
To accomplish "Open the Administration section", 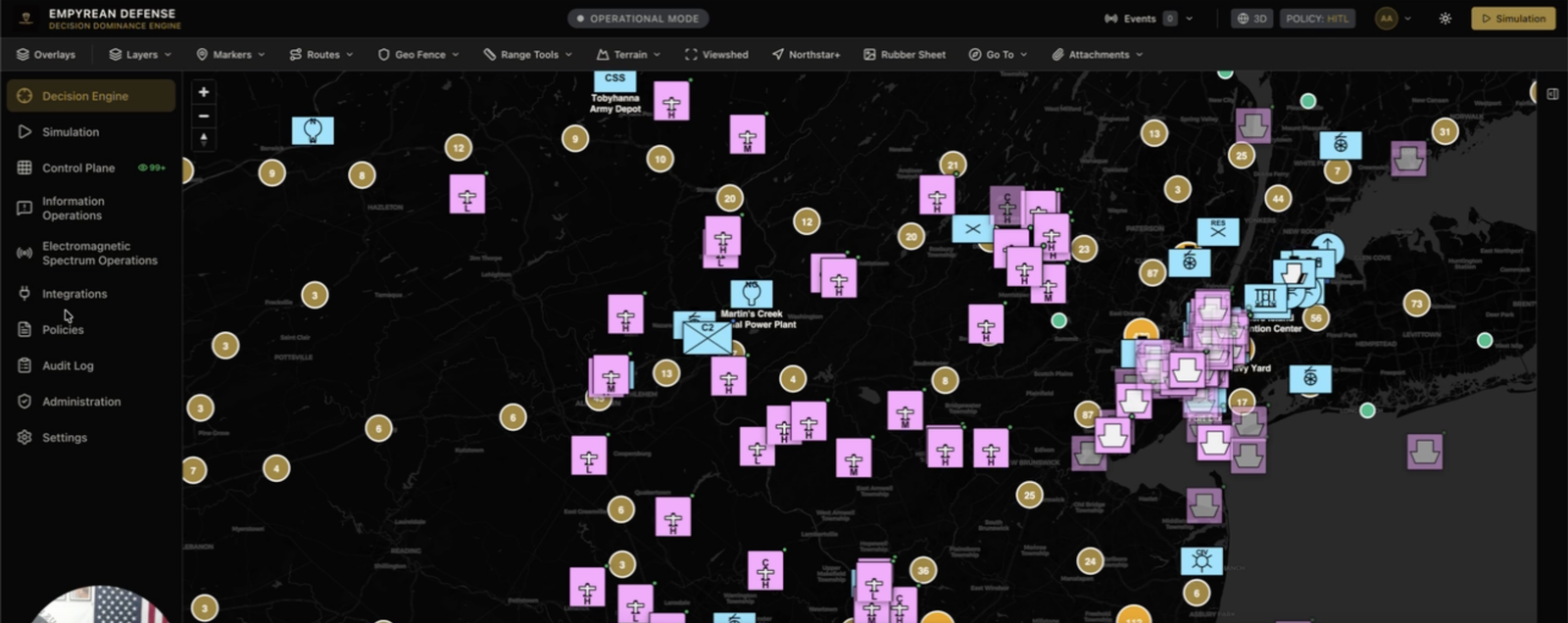I will pyautogui.click(x=81, y=402).
